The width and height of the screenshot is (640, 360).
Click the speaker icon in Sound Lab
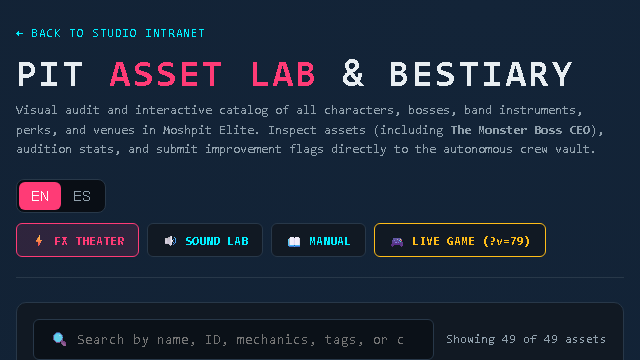tap(170, 241)
